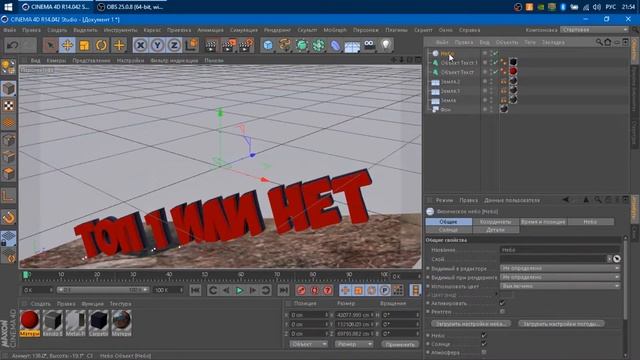Open the deformer objects icon
Viewport: 640px width, 360px height.
[x=335, y=45]
